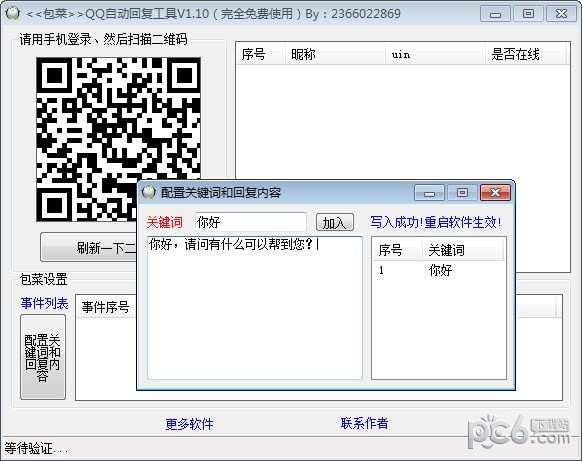
Task: Click the 事件列表 label
Action: [x=44, y=303]
